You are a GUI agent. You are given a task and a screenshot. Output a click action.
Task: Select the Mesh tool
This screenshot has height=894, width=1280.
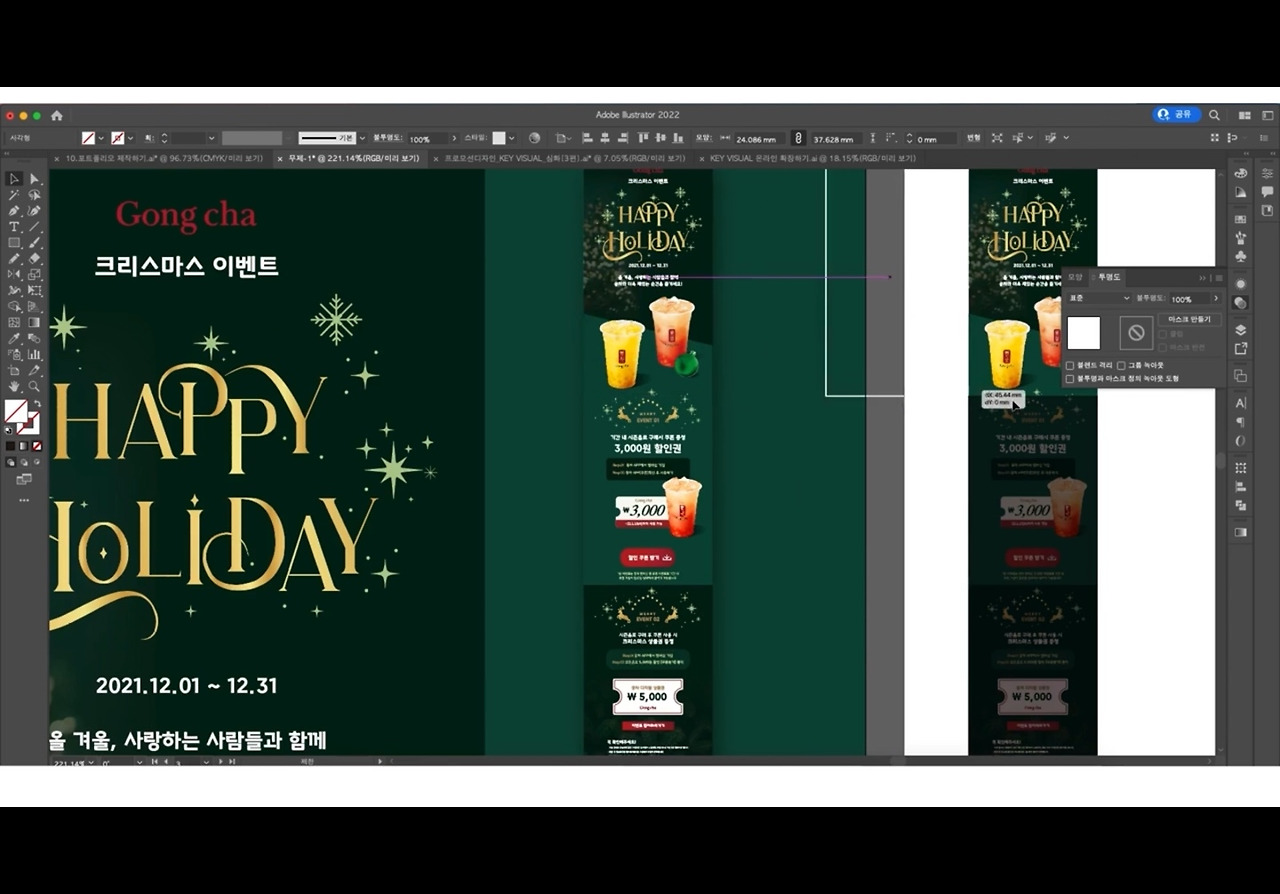click(14, 323)
